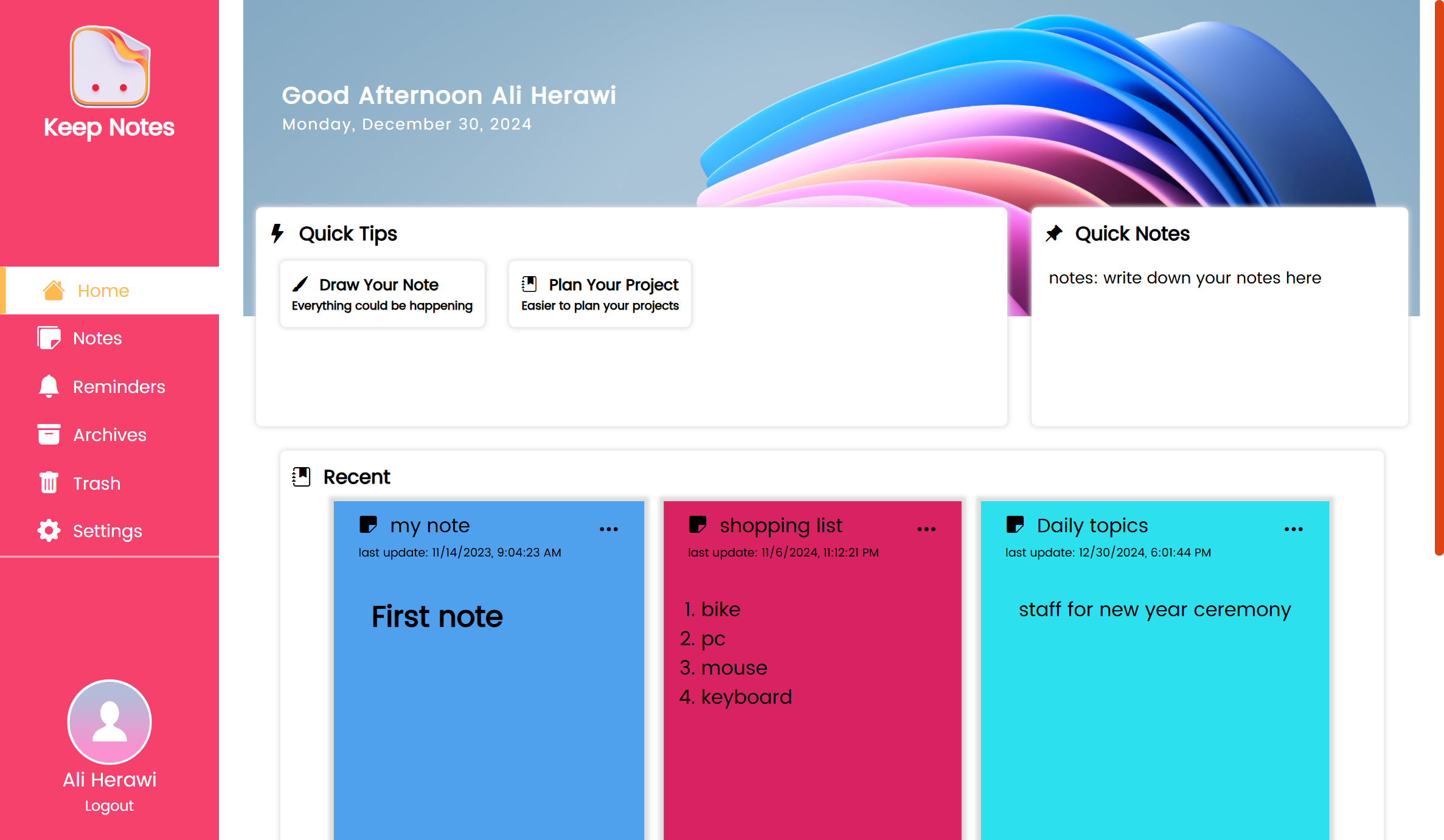Click the Logout link
Viewport: 1444px width, 840px height.
[x=109, y=805]
